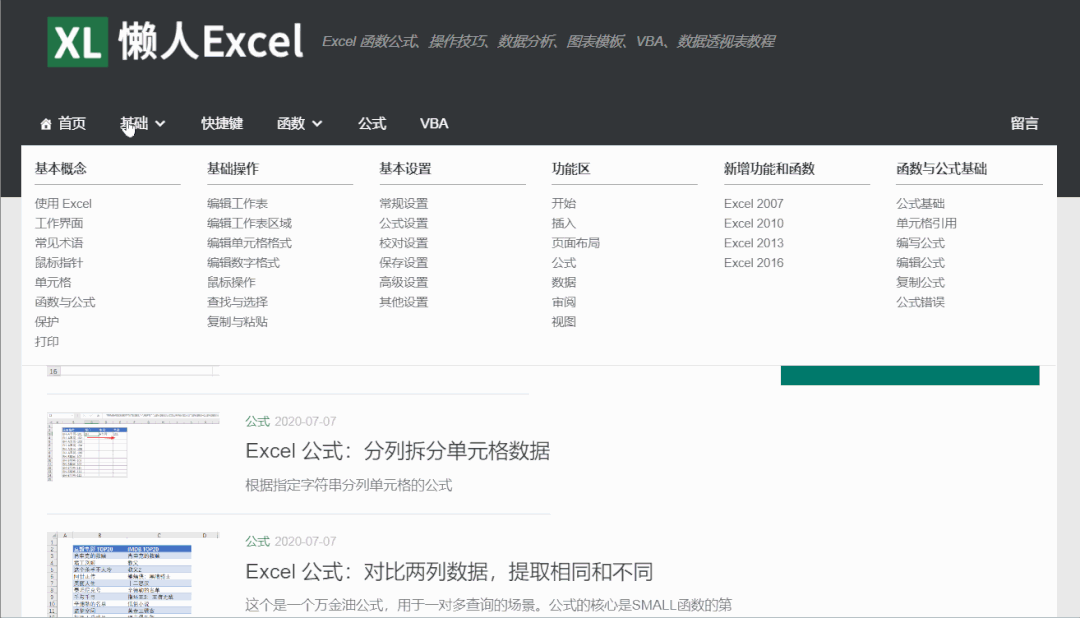Open the Excel 2010 link
Screen dimensions: 1080x618
(754, 223)
